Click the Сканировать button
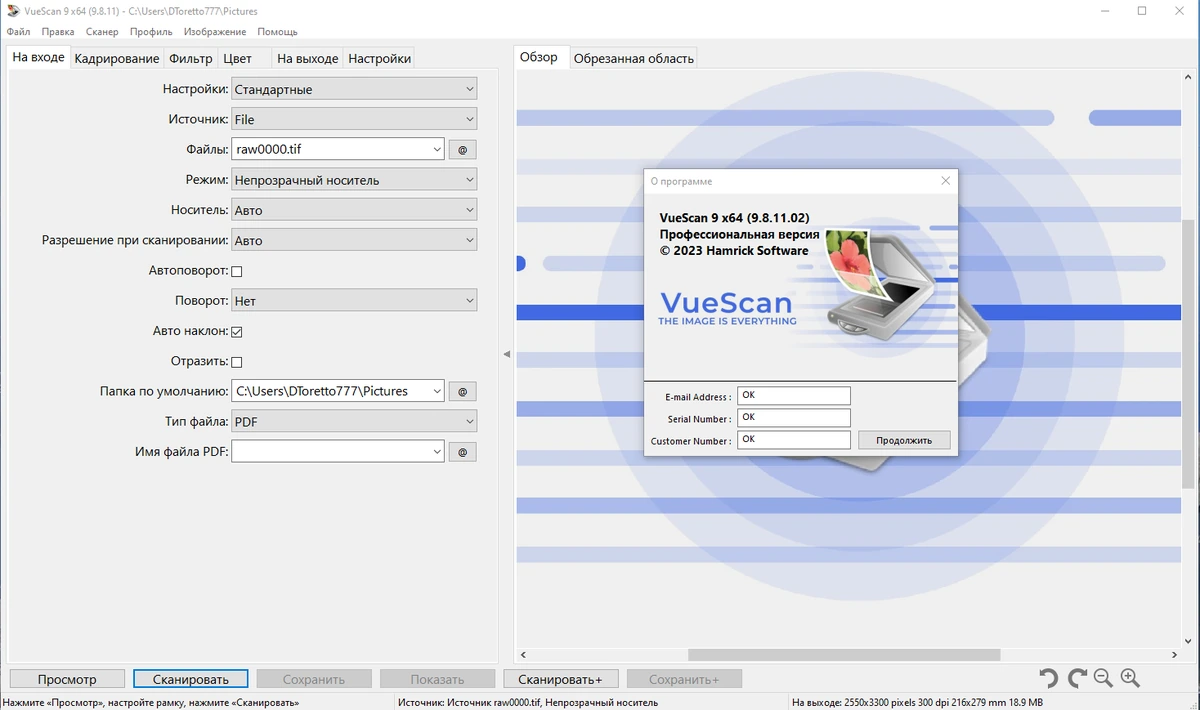This screenshot has width=1200, height=710. [x=191, y=679]
